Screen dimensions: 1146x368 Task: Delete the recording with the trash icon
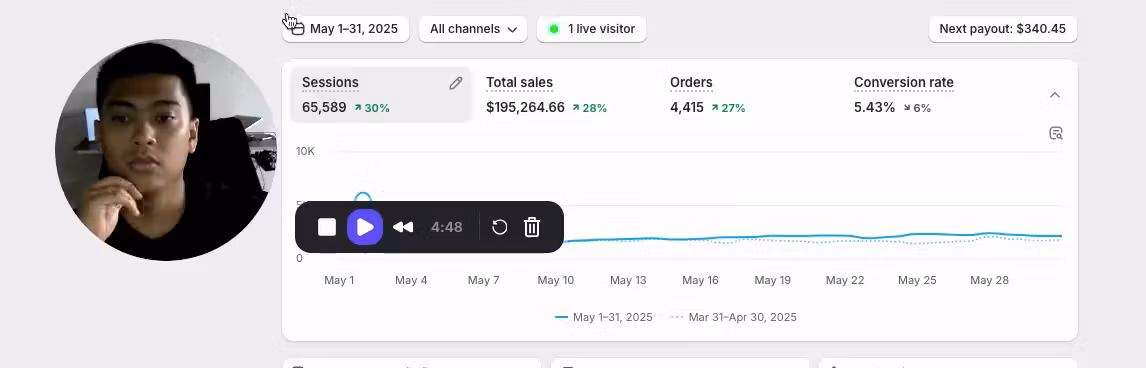[x=532, y=227]
